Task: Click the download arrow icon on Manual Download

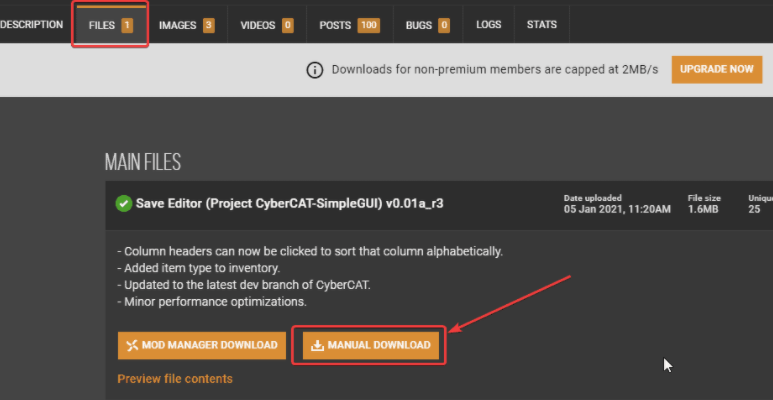Action: pyautogui.click(x=317, y=346)
